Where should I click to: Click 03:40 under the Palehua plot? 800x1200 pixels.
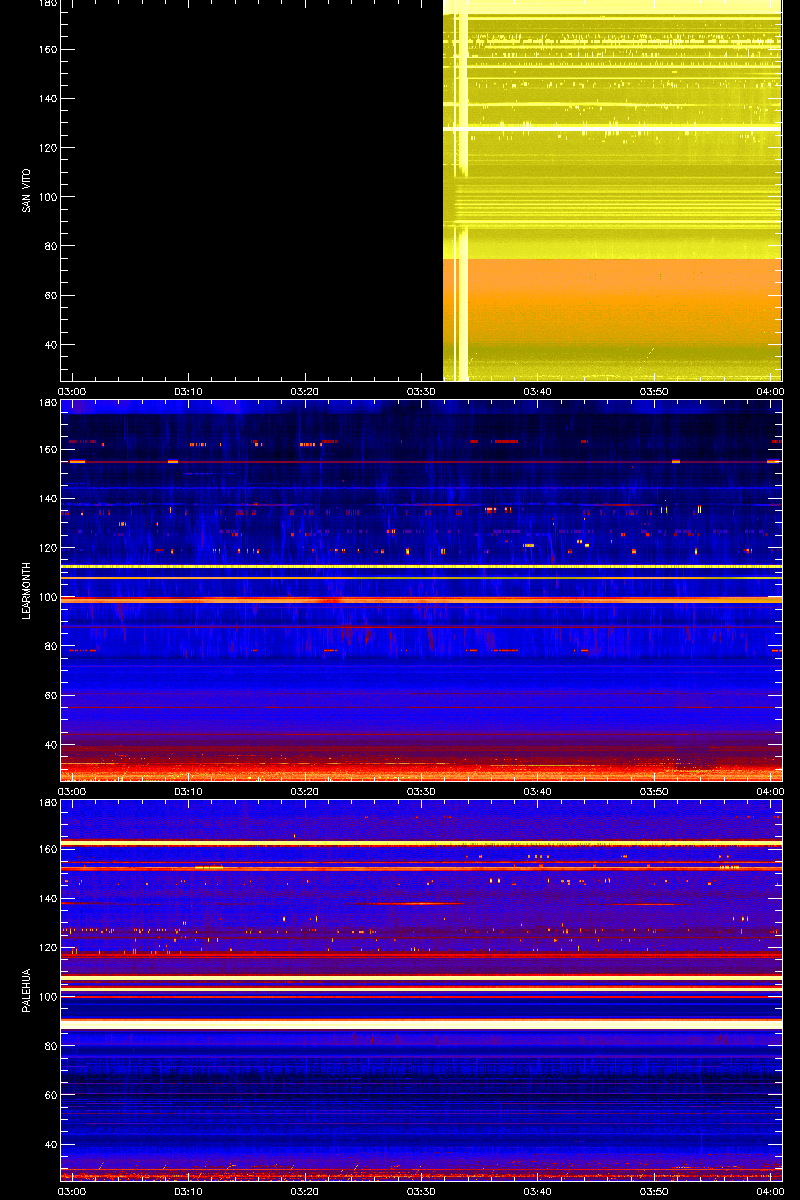point(538,1191)
